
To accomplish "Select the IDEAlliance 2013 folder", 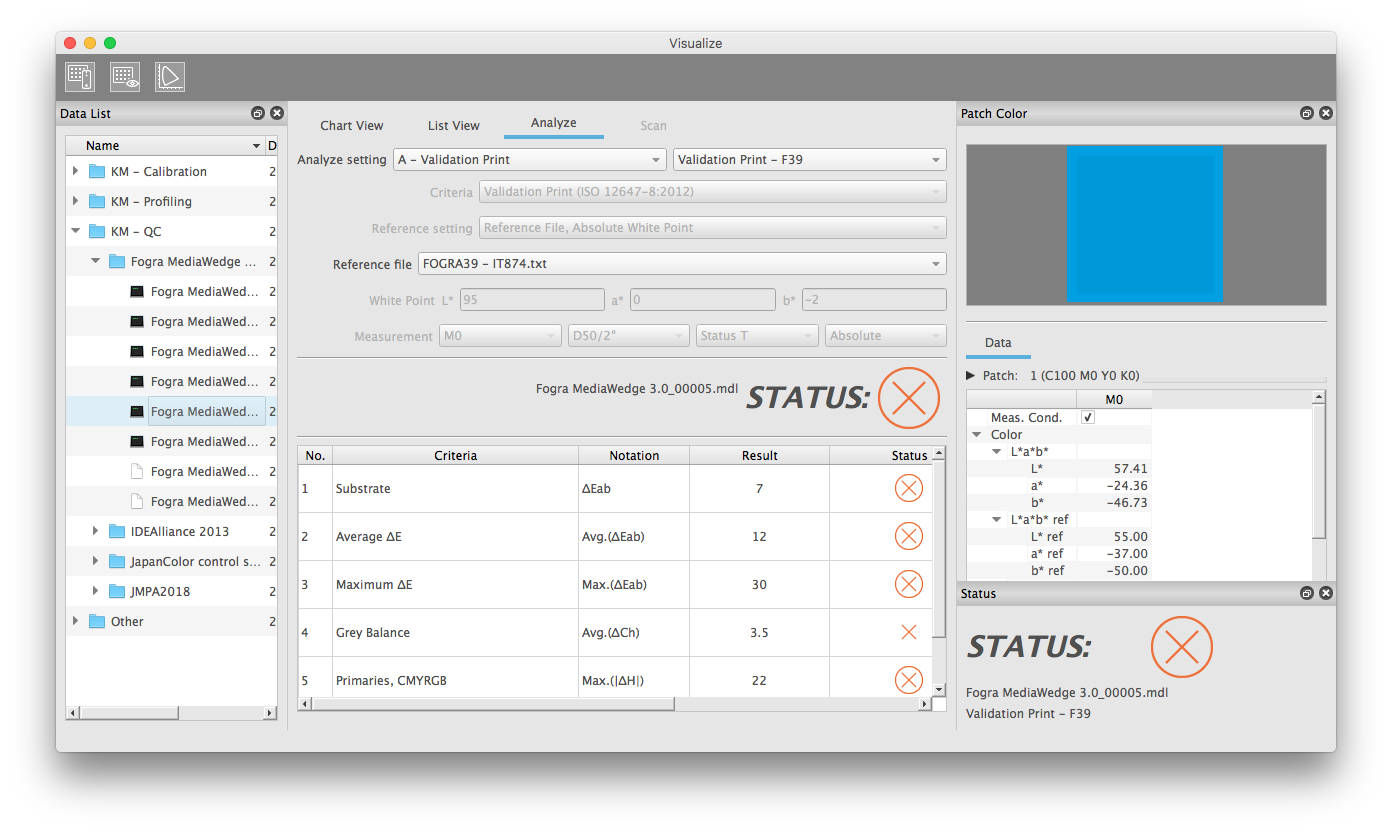I will [x=179, y=532].
